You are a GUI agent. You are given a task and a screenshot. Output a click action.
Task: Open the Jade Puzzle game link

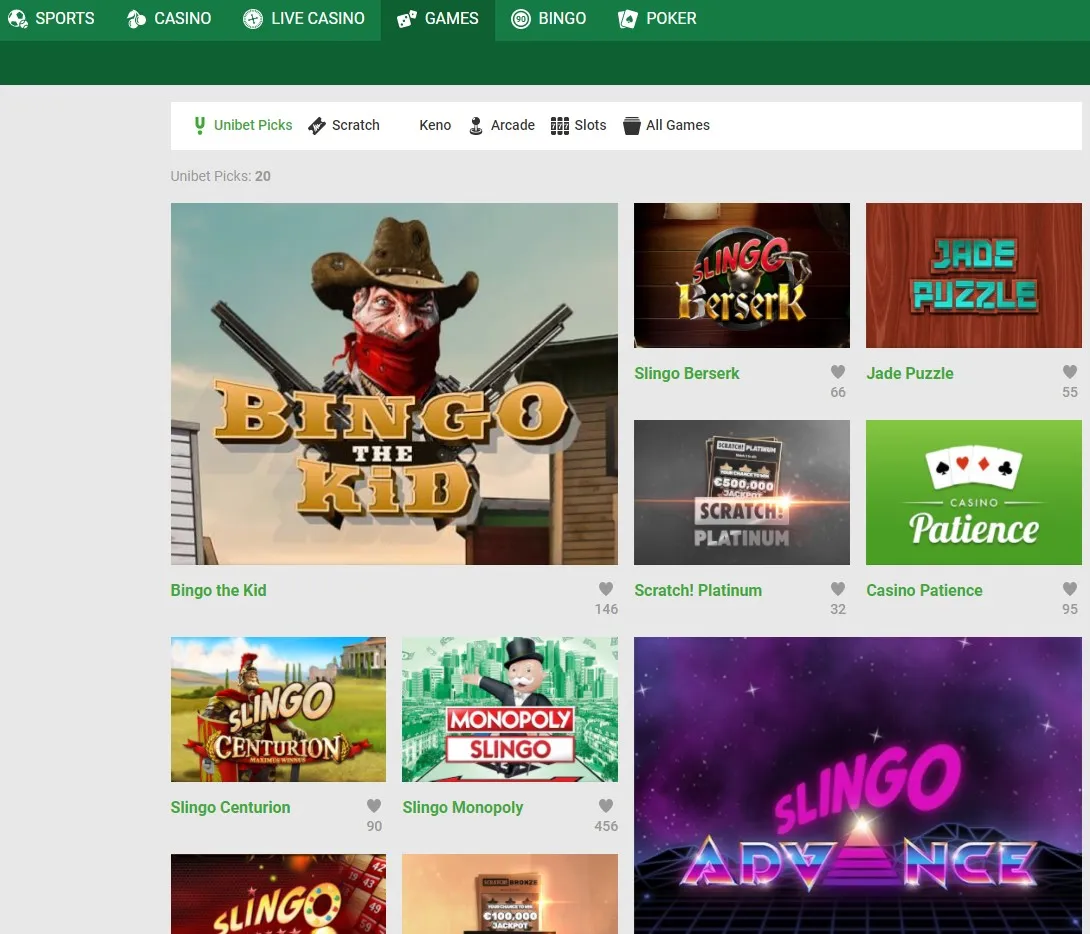[x=910, y=373]
